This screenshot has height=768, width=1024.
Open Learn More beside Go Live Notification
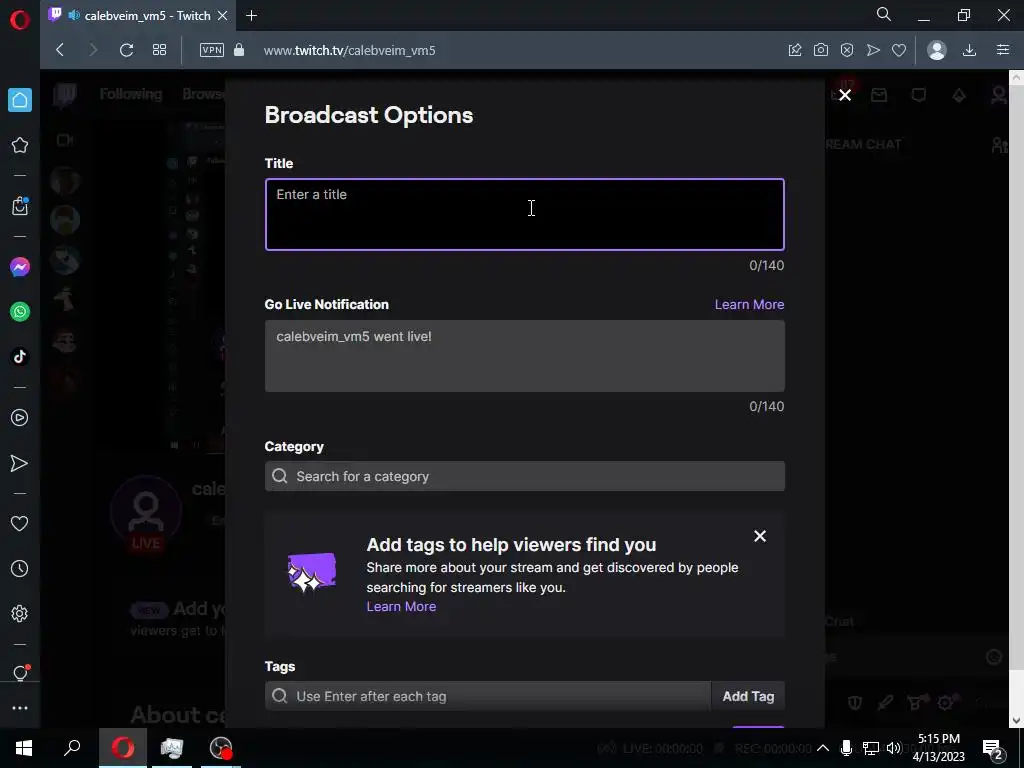[749, 304]
